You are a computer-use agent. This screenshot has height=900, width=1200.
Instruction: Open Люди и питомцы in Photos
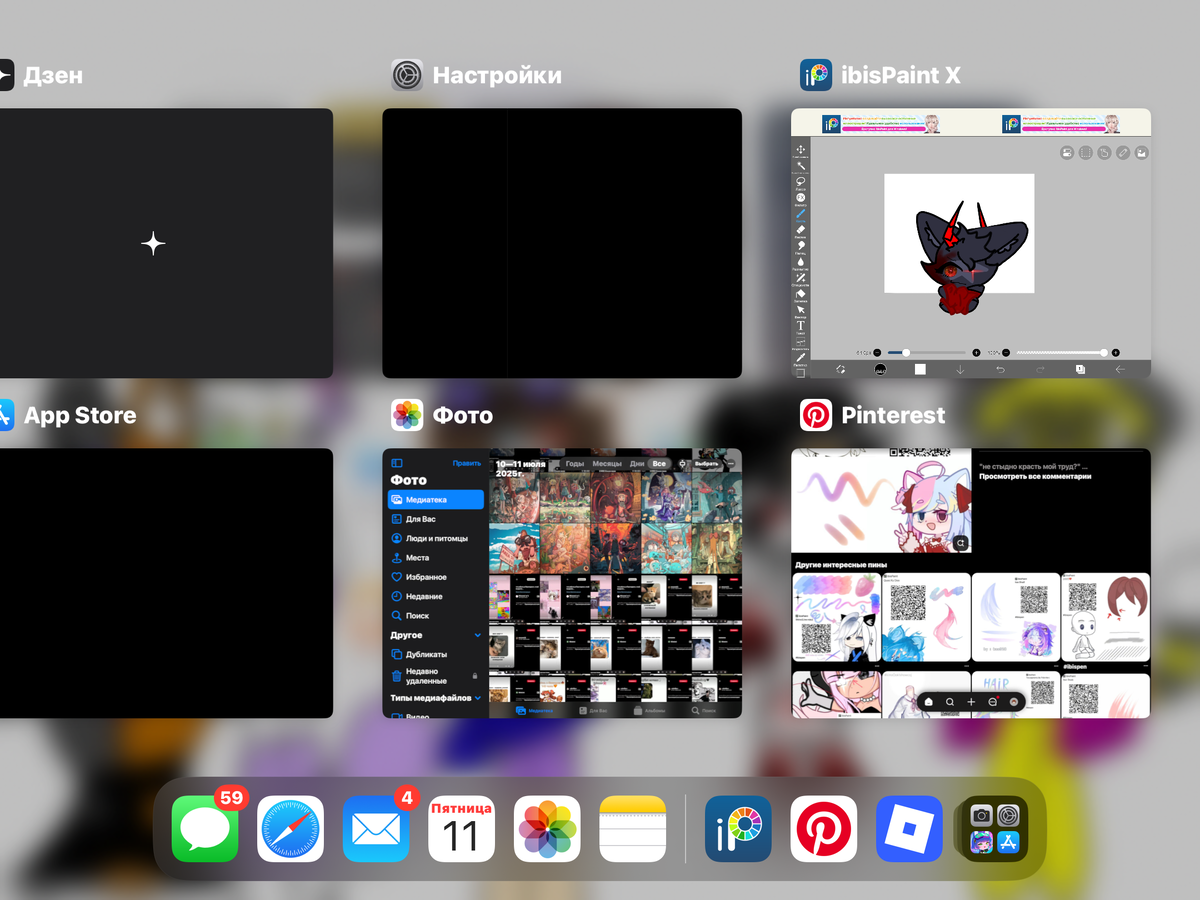(x=436, y=538)
